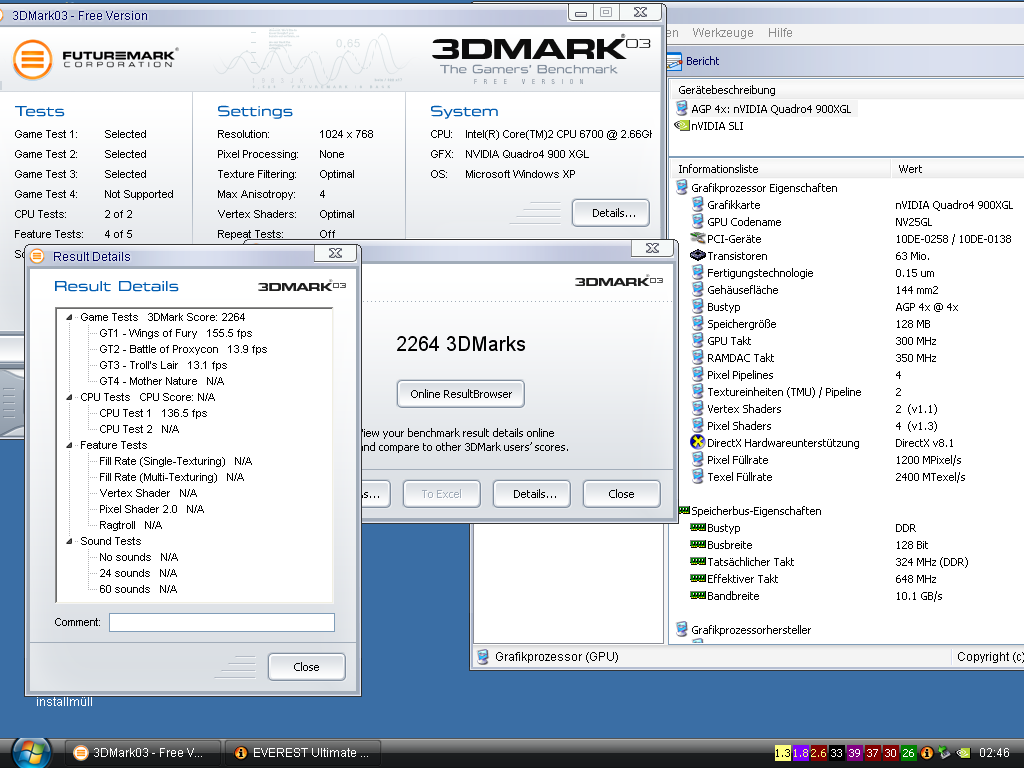
Task: Switch to 3DMark03 taskbar button
Action: 142,752
